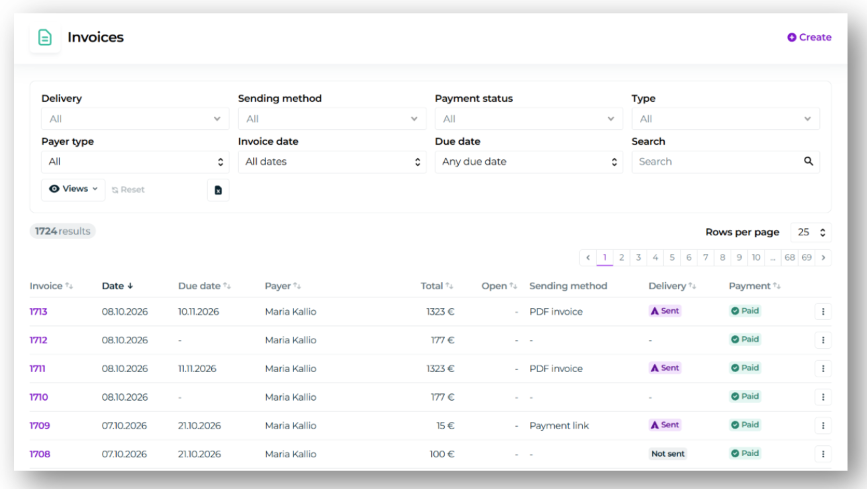This screenshot has width=867, height=489.
Task: Open the Sending method filter dropdown
Action: [x=332, y=119]
